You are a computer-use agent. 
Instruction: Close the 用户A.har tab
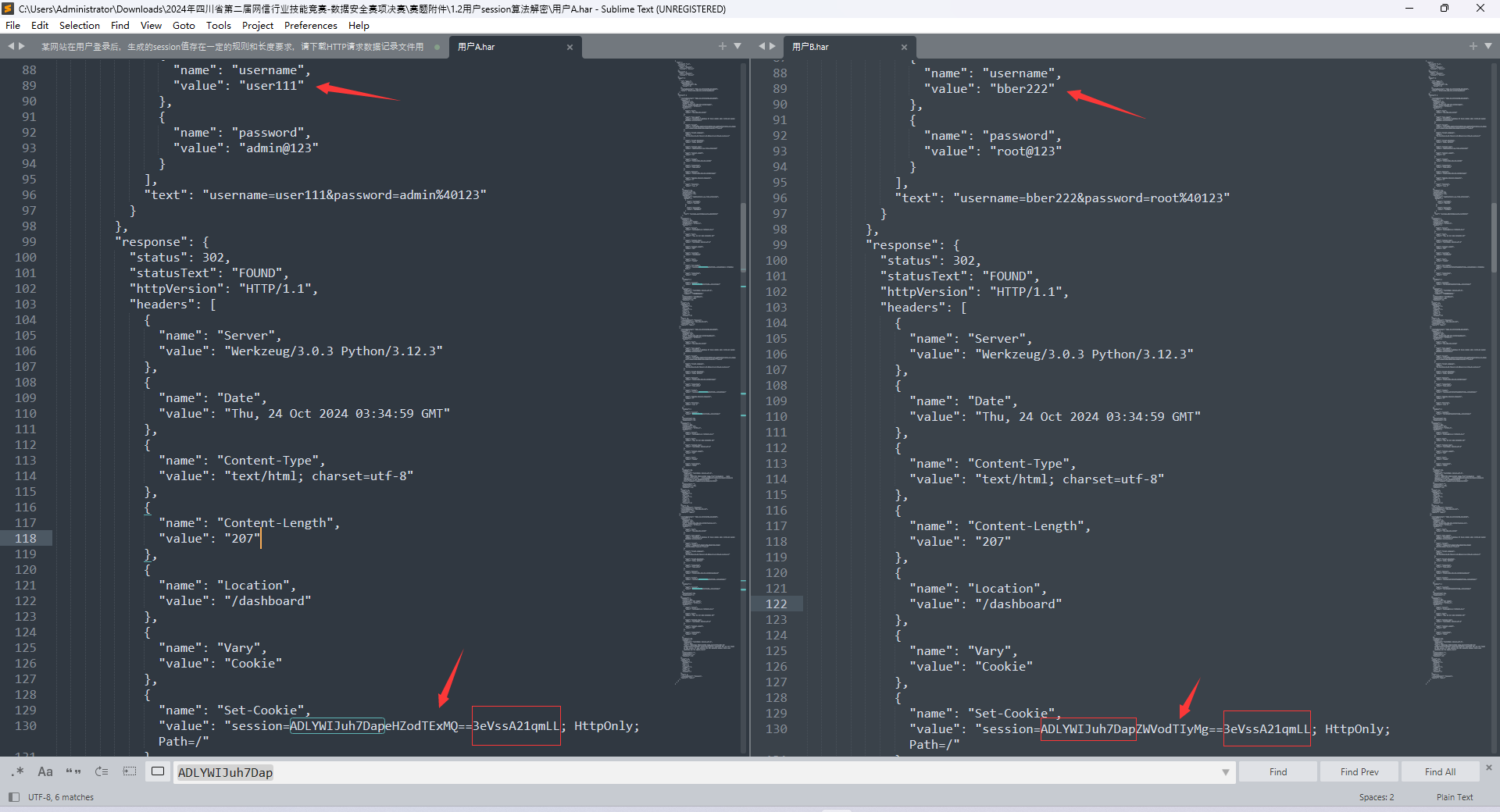[570, 48]
